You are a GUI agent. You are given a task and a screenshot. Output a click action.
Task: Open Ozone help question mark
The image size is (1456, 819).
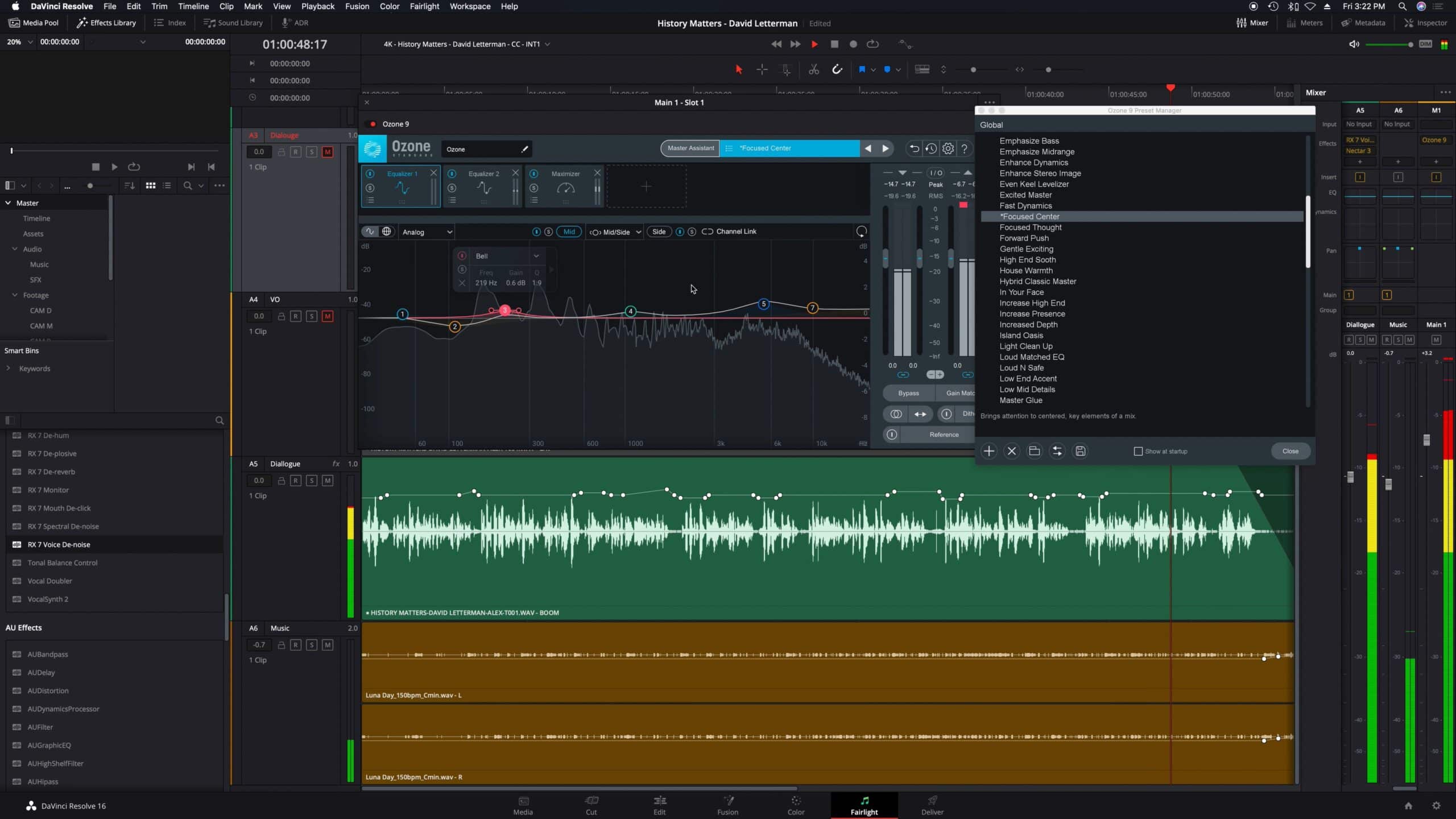[965, 148]
